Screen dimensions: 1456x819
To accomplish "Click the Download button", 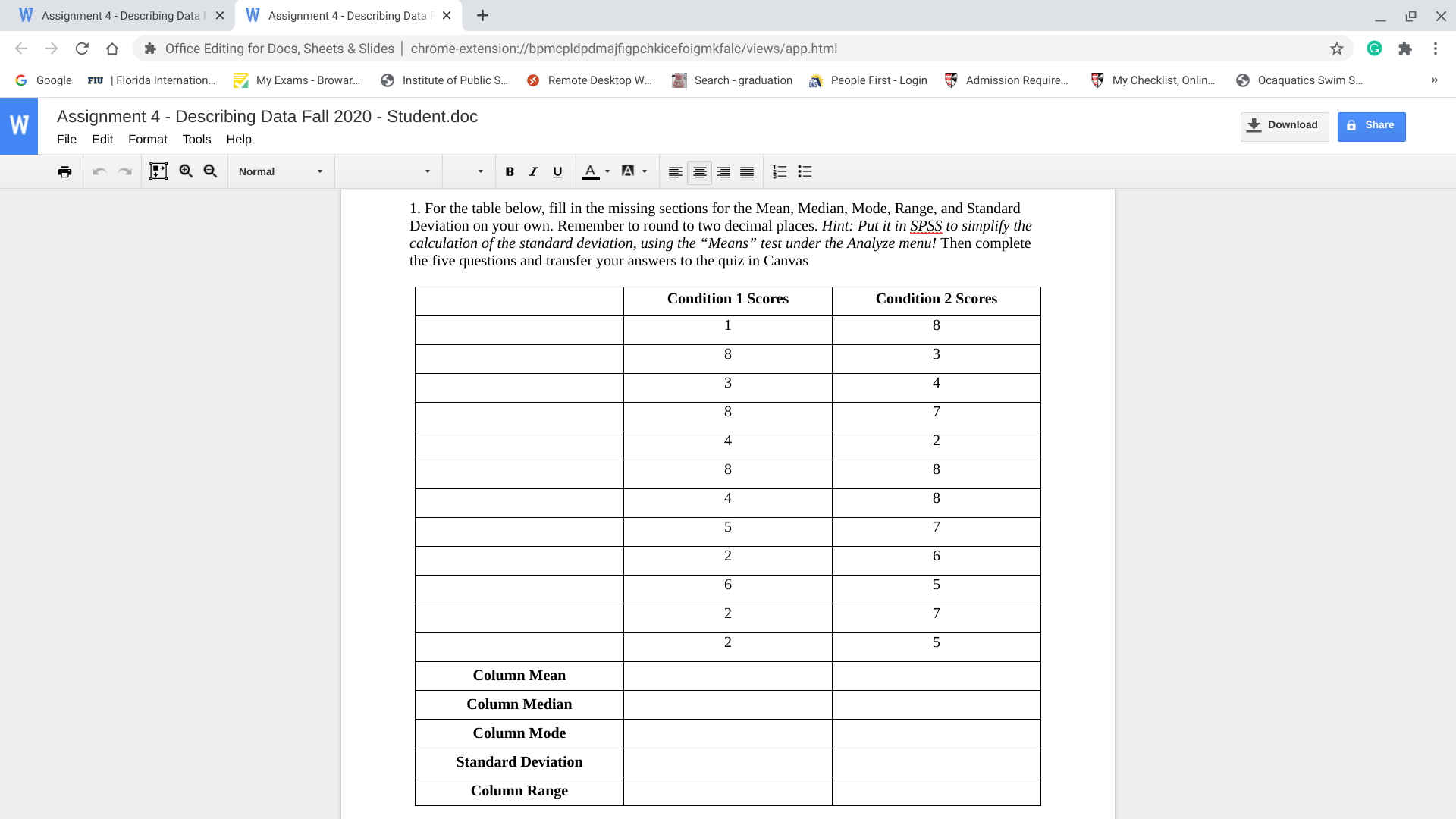I will click(1283, 125).
